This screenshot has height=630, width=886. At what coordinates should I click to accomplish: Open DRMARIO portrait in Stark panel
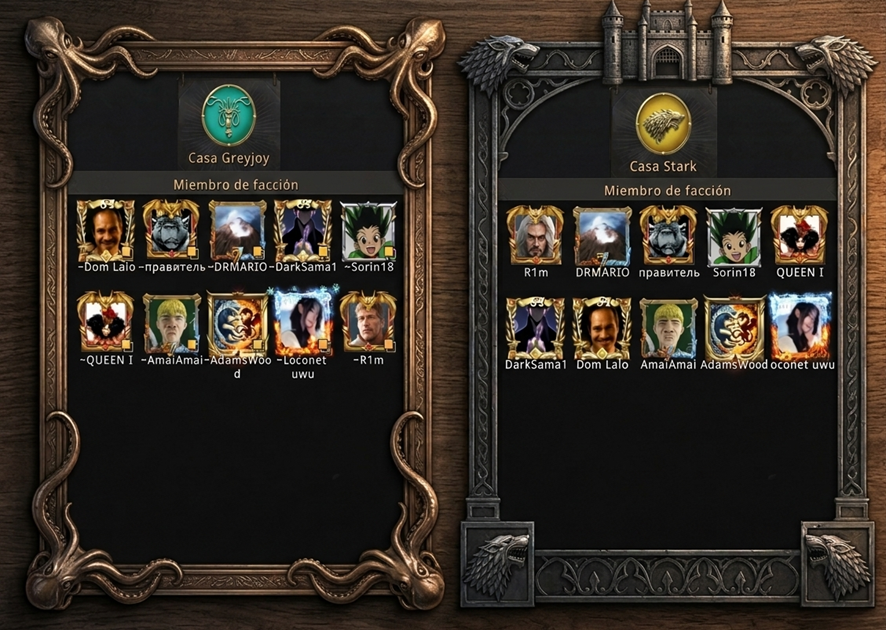pos(602,236)
